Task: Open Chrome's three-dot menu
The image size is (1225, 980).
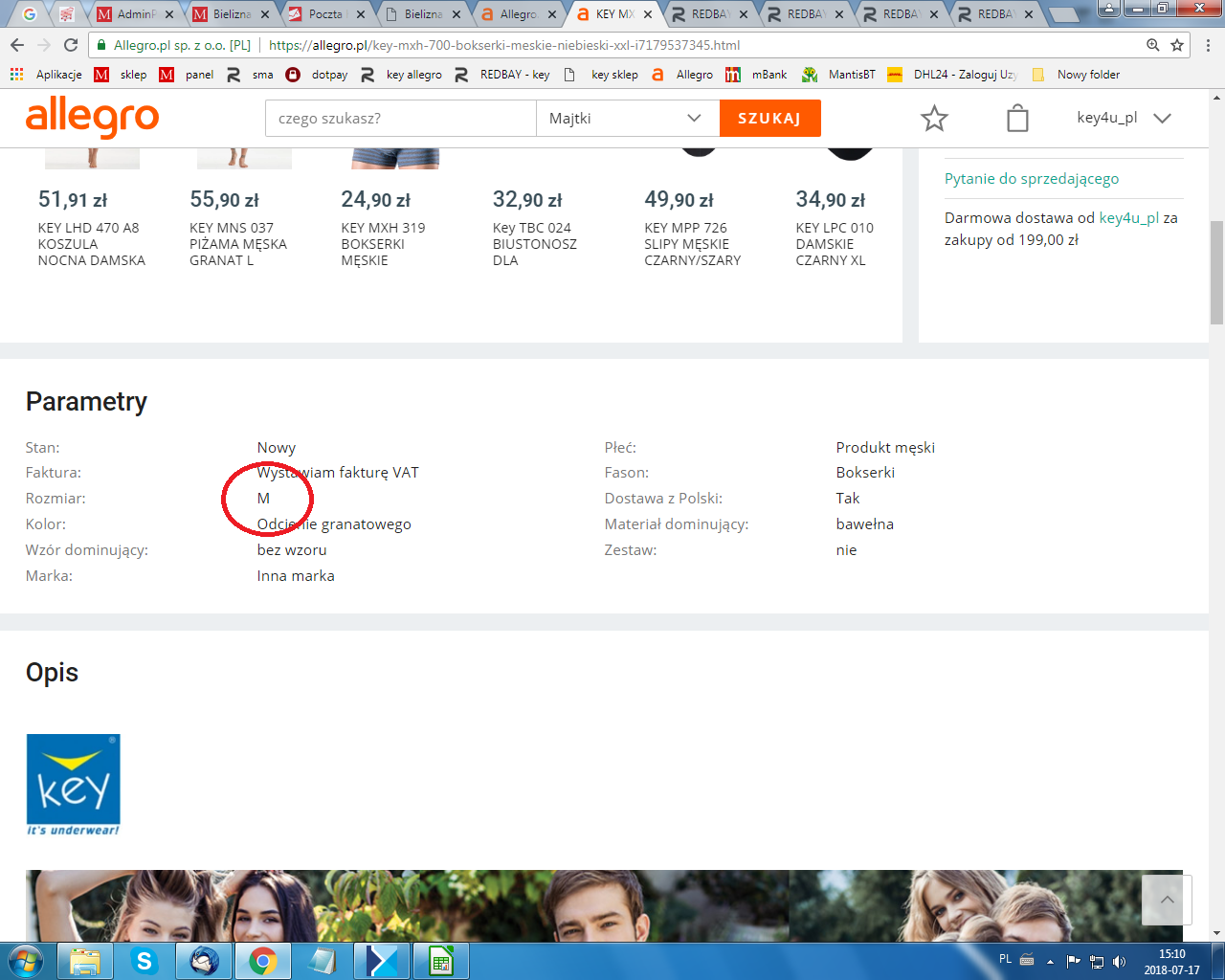Action: click(1208, 45)
